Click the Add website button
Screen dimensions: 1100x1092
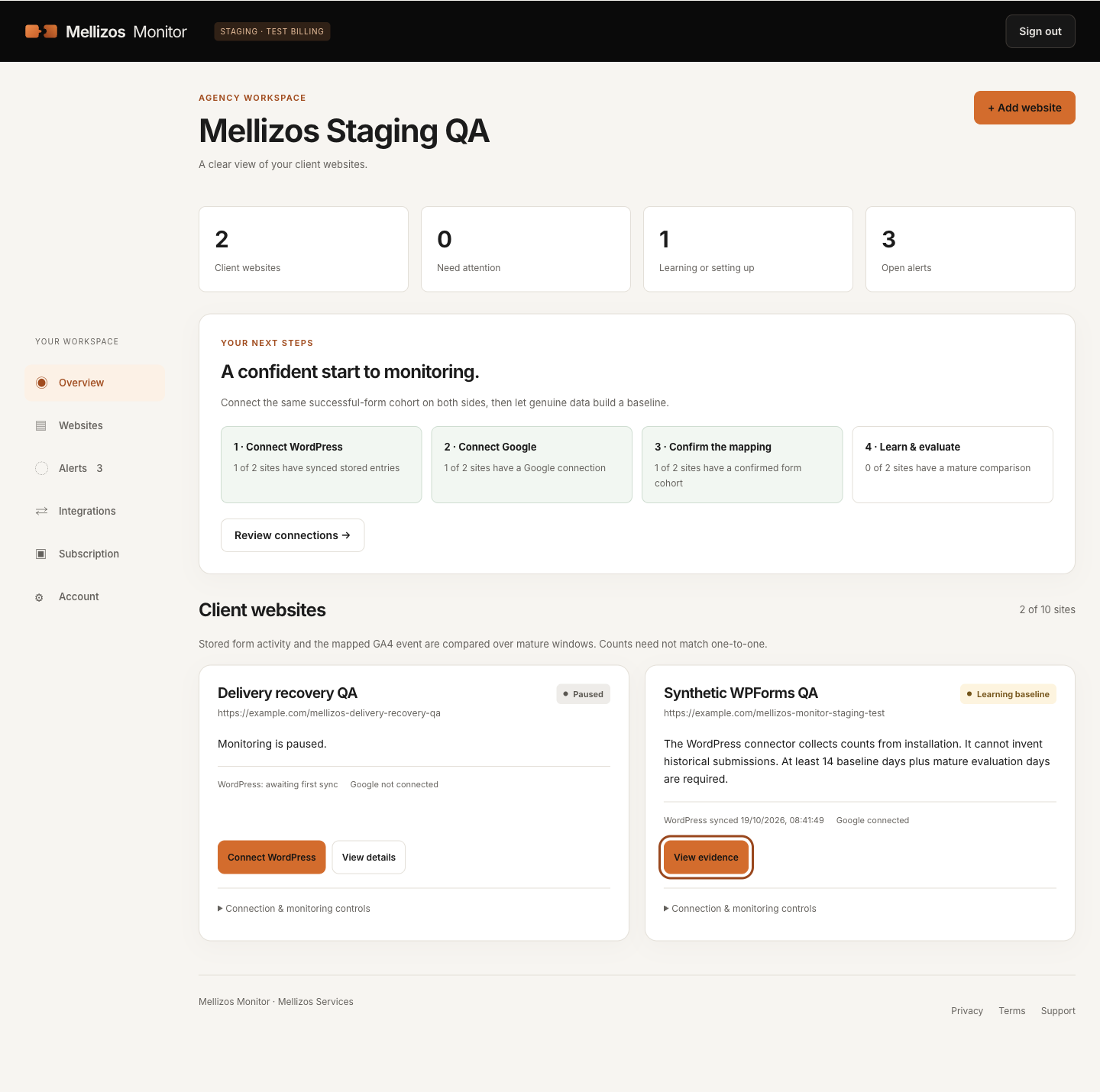(1024, 108)
